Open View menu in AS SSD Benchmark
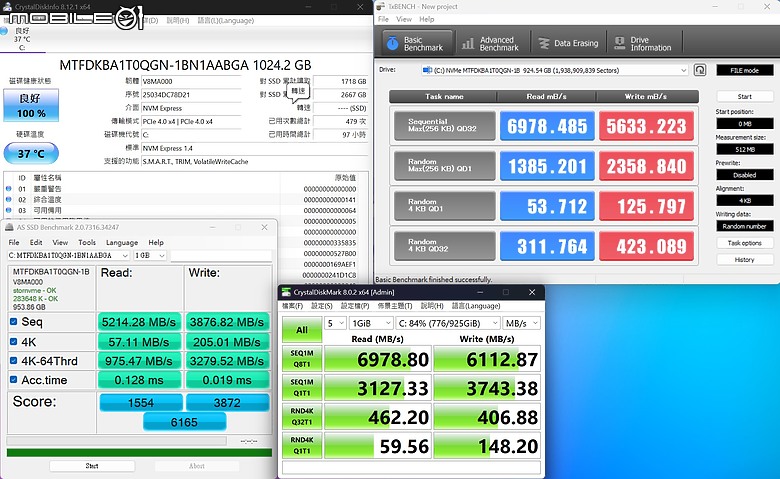780x479 pixels. coord(60,242)
